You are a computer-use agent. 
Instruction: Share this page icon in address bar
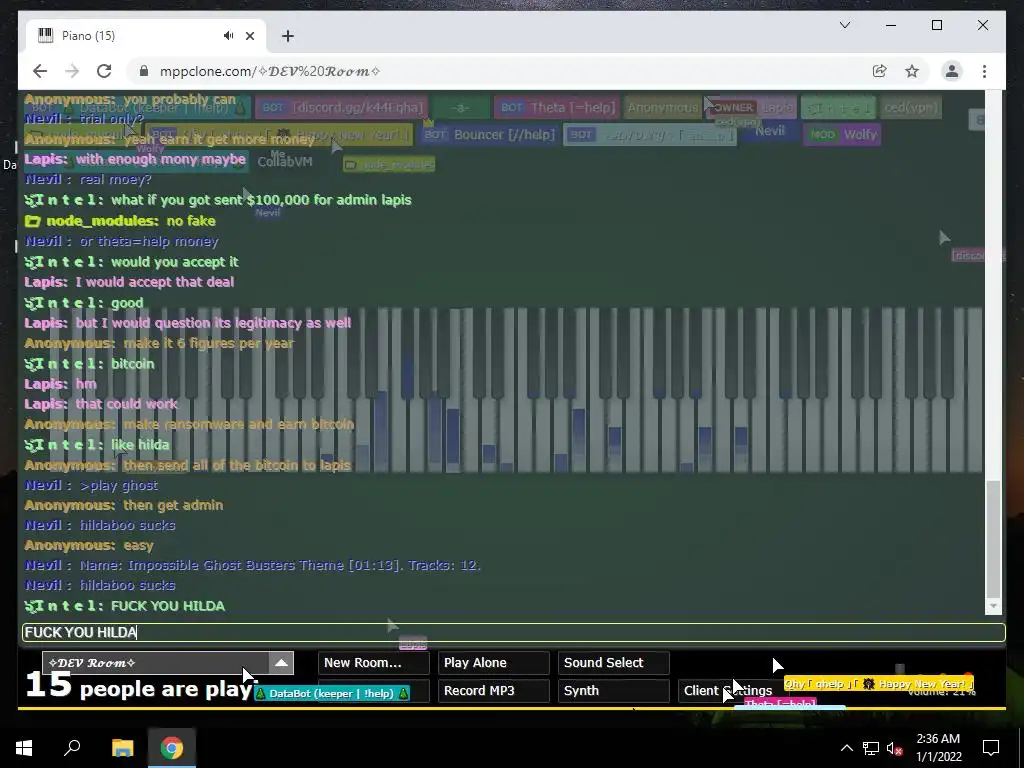tap(879, 71)
